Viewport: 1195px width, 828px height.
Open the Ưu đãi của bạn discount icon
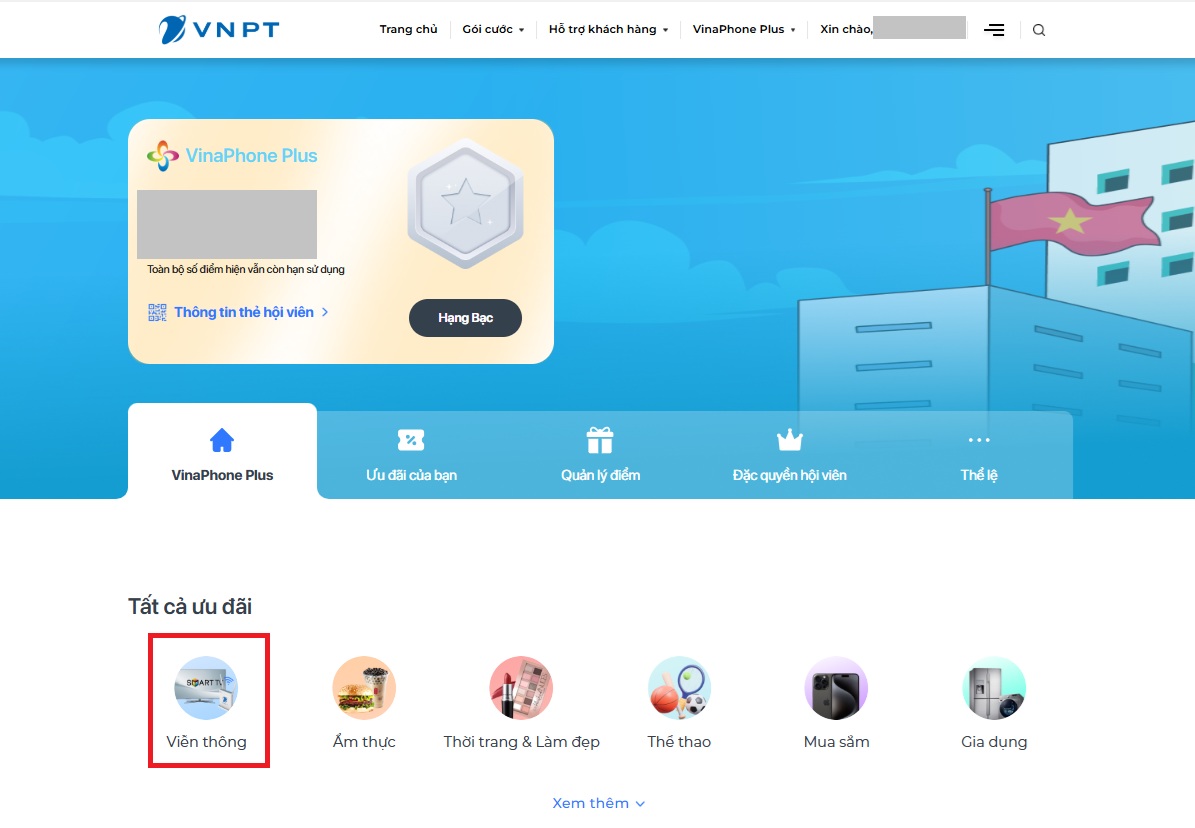point(410,438)
